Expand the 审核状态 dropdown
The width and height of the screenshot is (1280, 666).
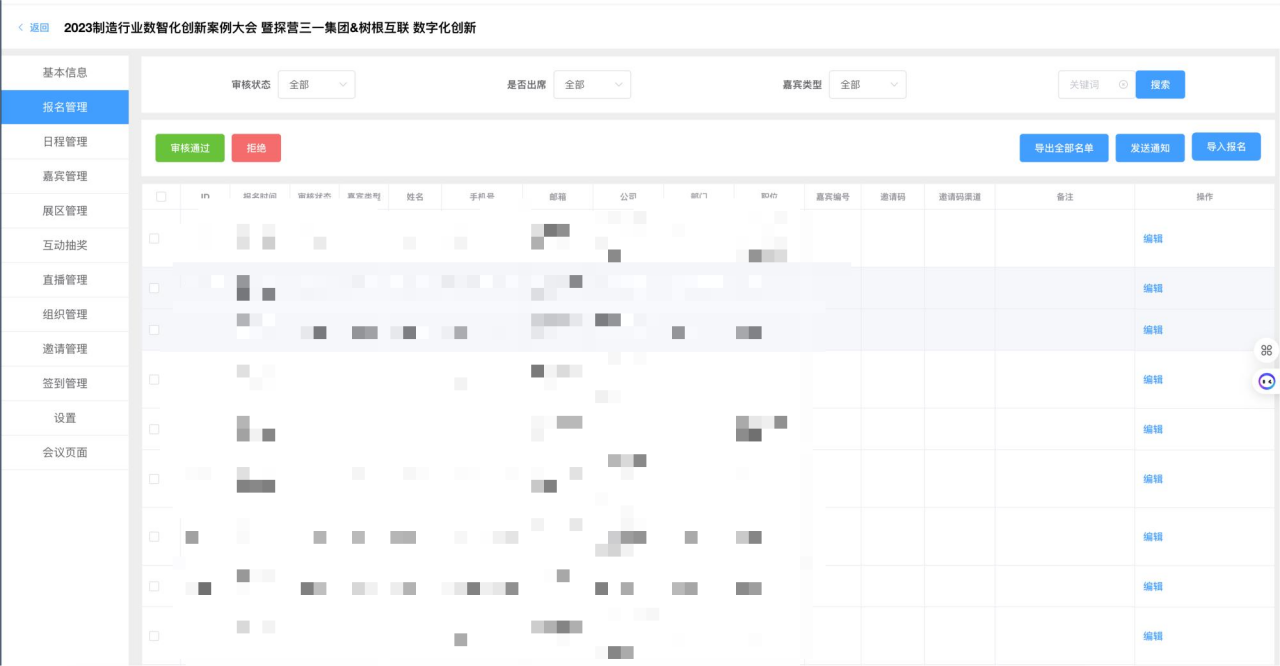[x=316, y=85]
